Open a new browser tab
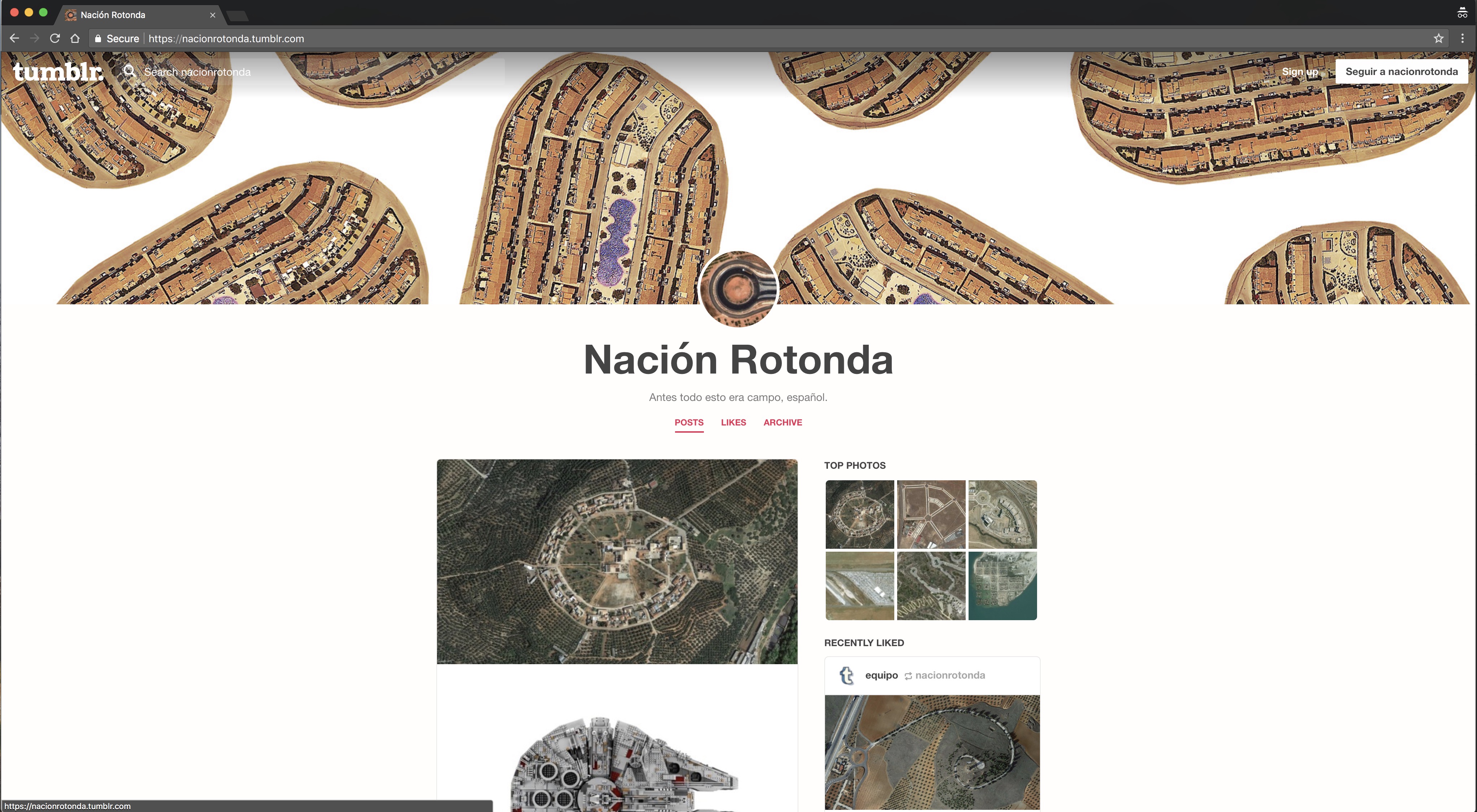 coord(237,16)
